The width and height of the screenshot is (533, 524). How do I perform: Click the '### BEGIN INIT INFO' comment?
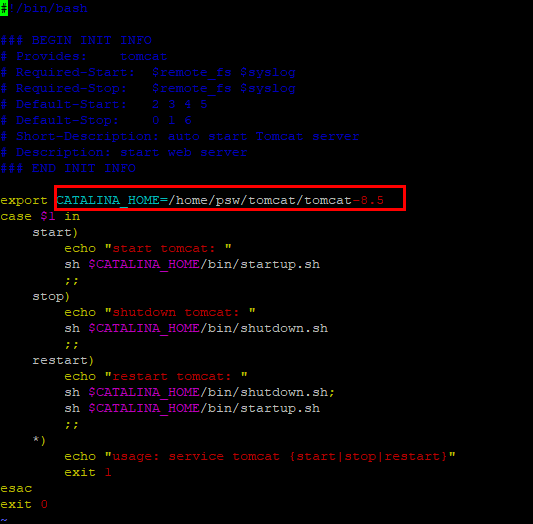76,40
